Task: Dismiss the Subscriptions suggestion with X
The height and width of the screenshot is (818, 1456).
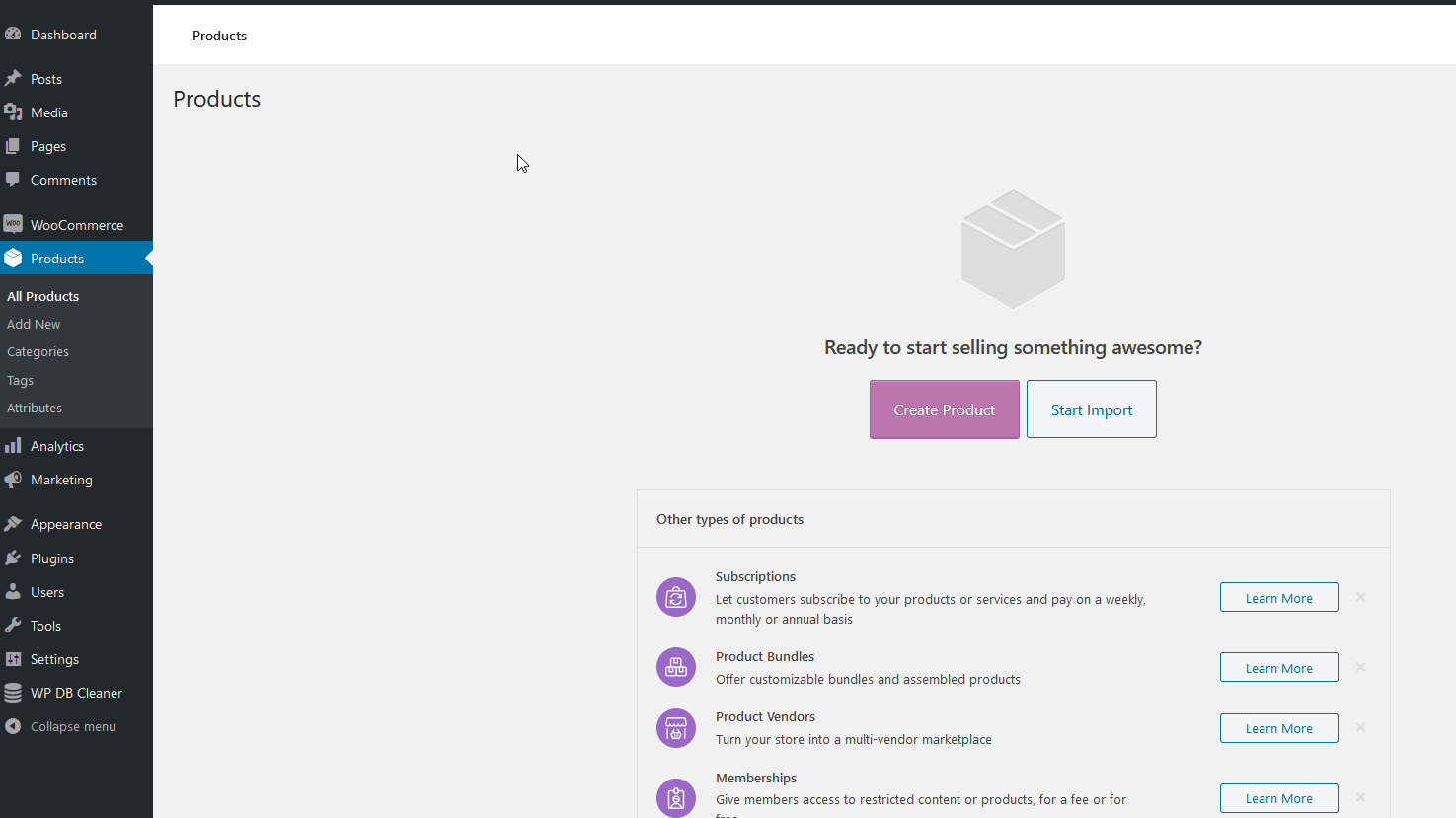Action: tap(1360, 597)
